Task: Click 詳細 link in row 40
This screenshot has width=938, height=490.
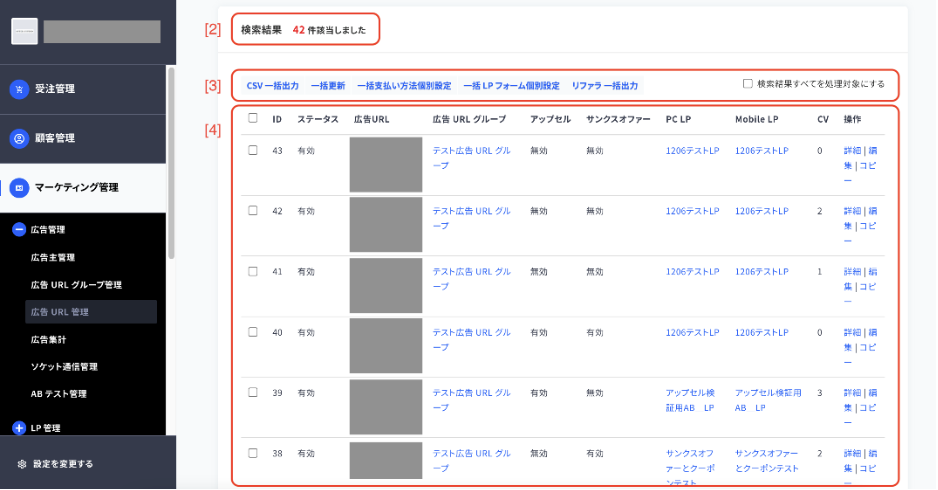Action: click(852, 333)
